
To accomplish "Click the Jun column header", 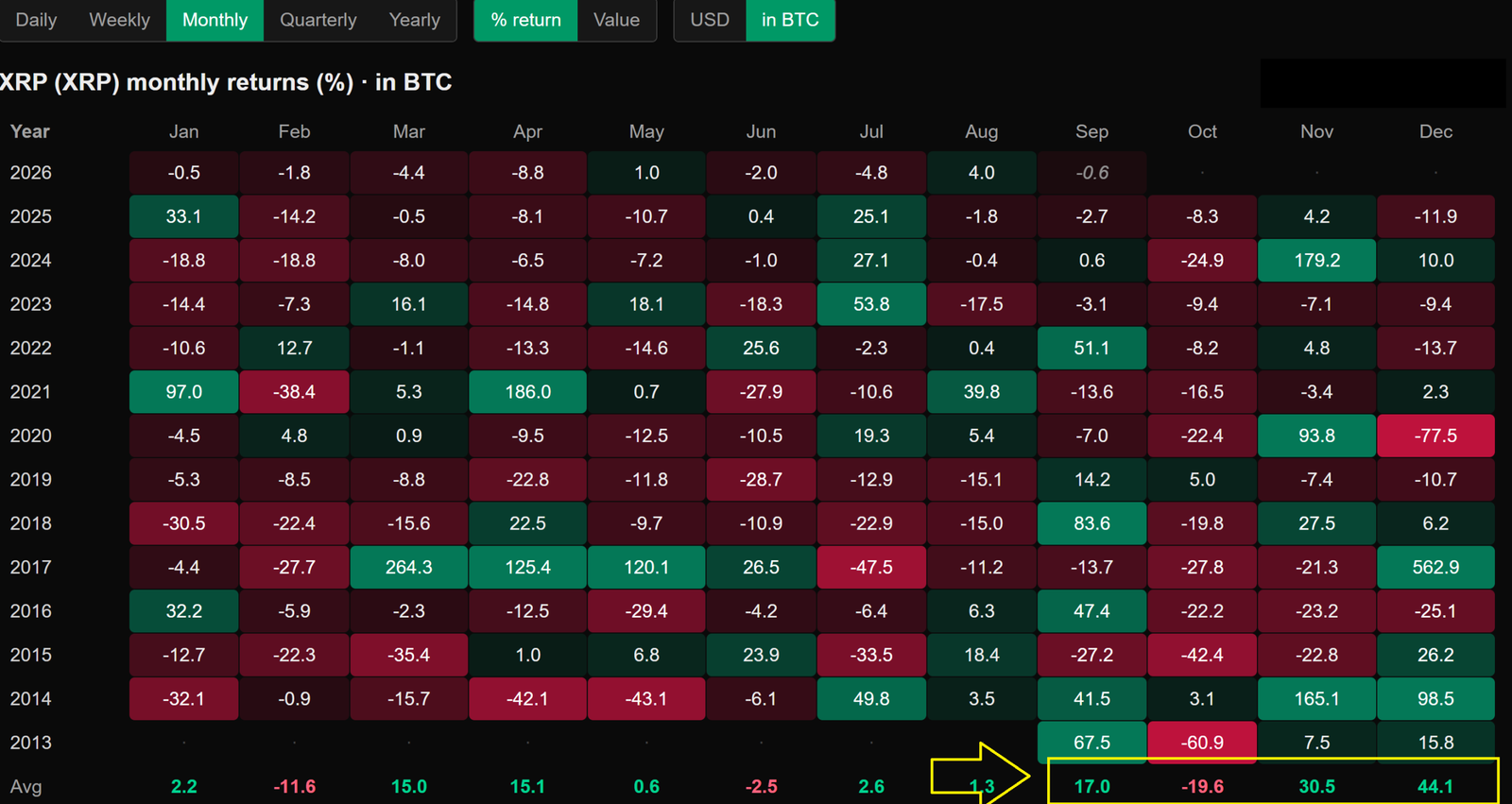I will [761, 131].
